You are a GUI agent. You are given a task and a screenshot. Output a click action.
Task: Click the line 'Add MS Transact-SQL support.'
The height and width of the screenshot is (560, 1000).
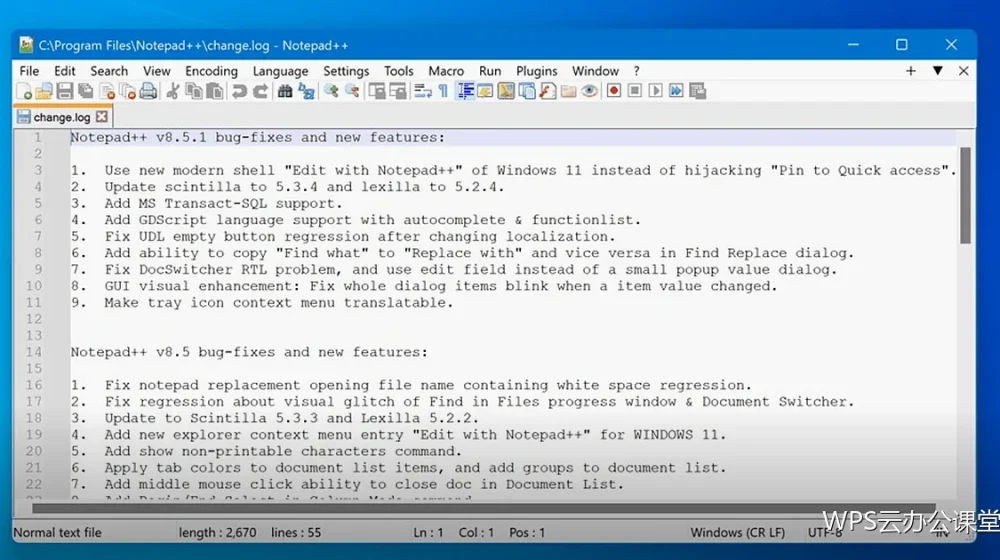point(223,203)
